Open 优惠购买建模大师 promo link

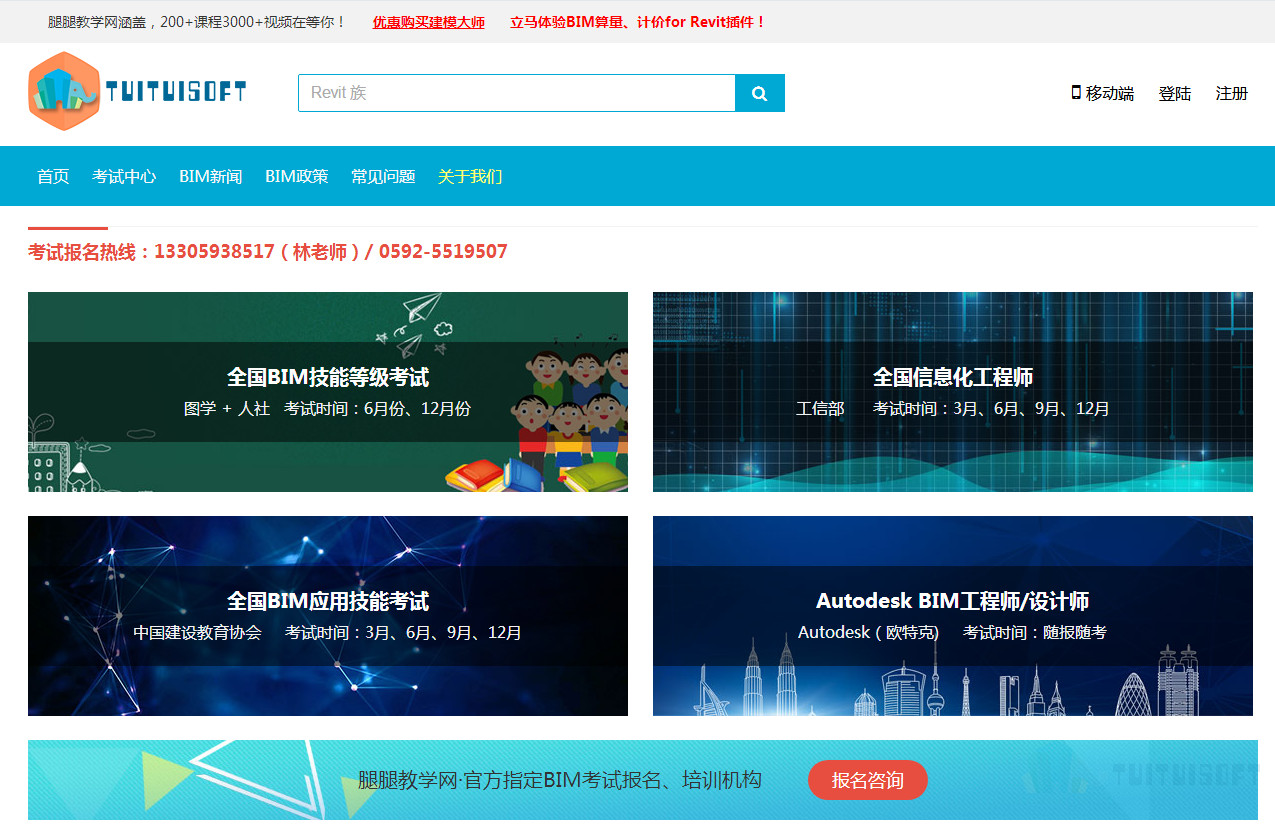tap(429, 22)
